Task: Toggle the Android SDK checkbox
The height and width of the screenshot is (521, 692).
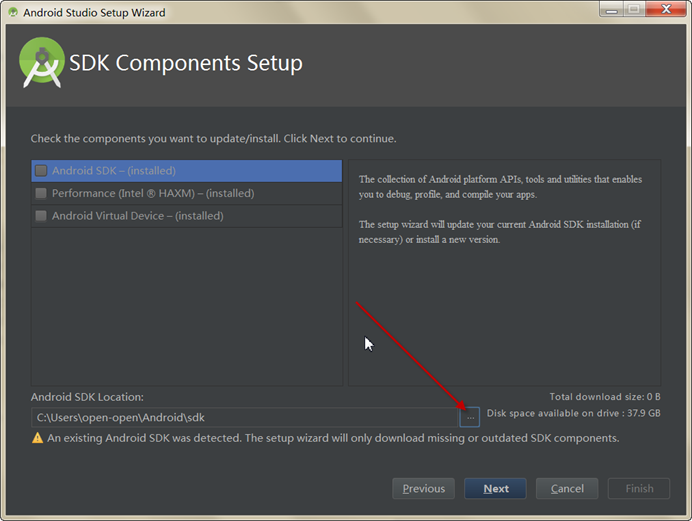Action: tap(41, 171)
